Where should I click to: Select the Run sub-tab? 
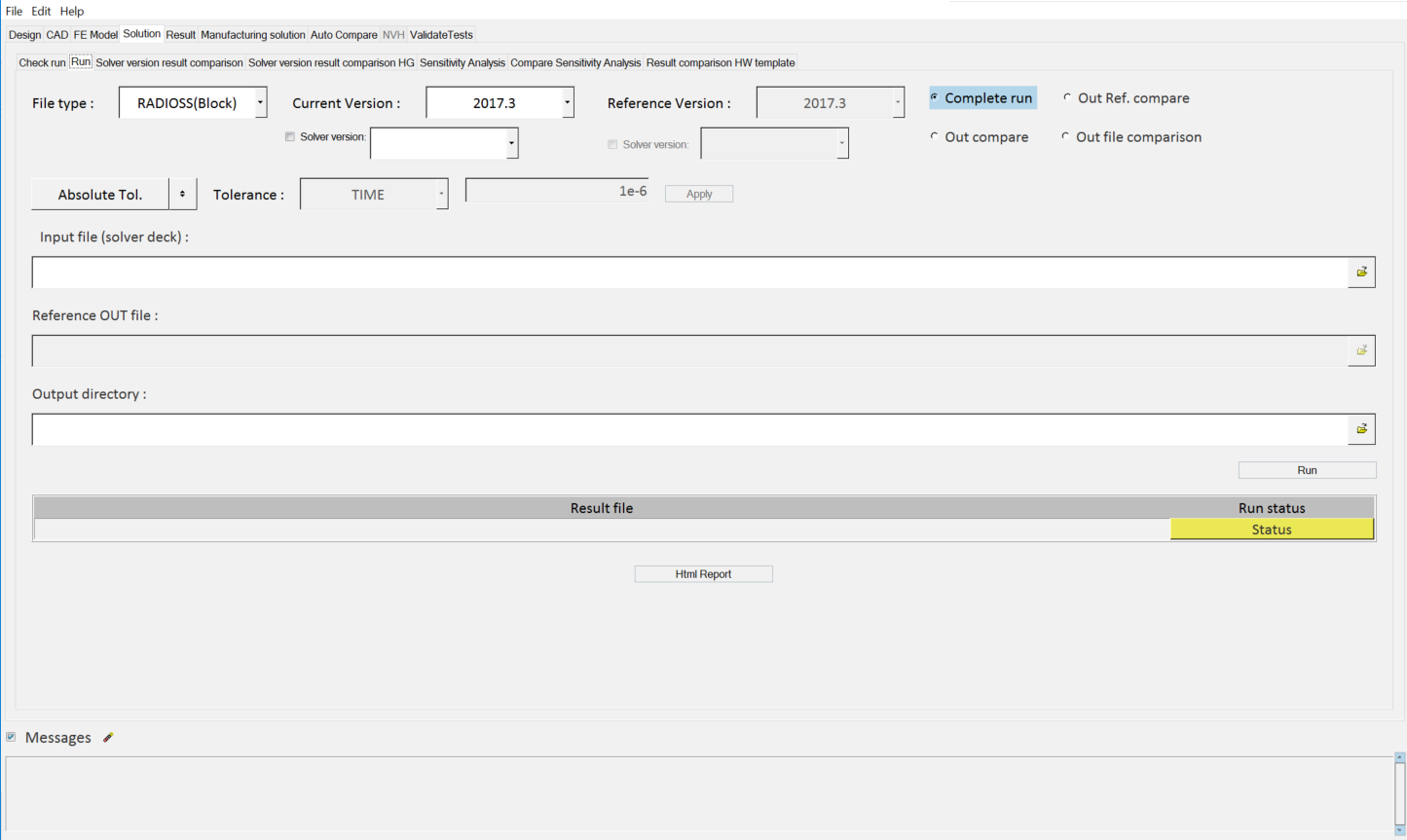coord(81,61)
